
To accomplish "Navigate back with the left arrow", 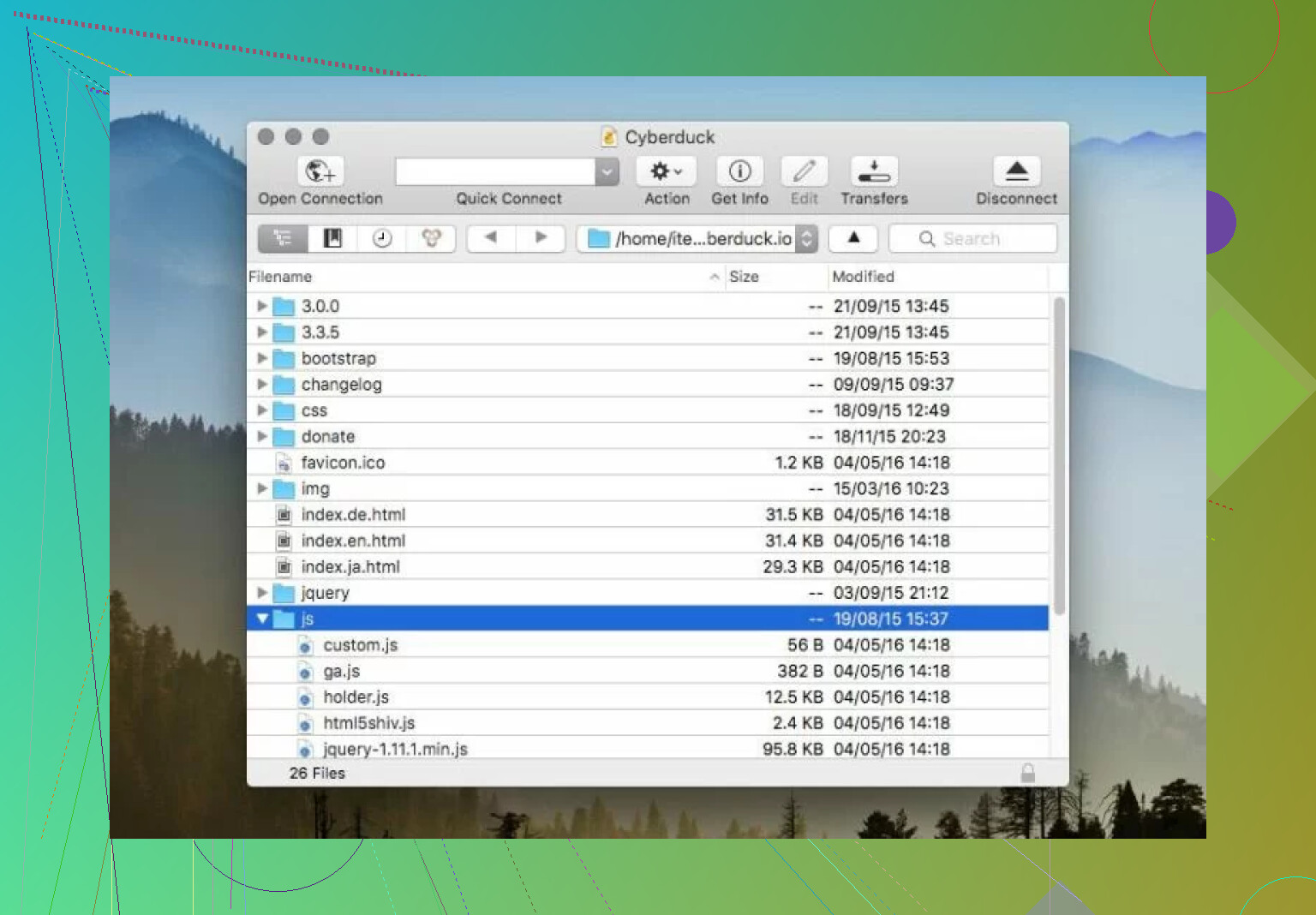I will [x=491, y=238].
